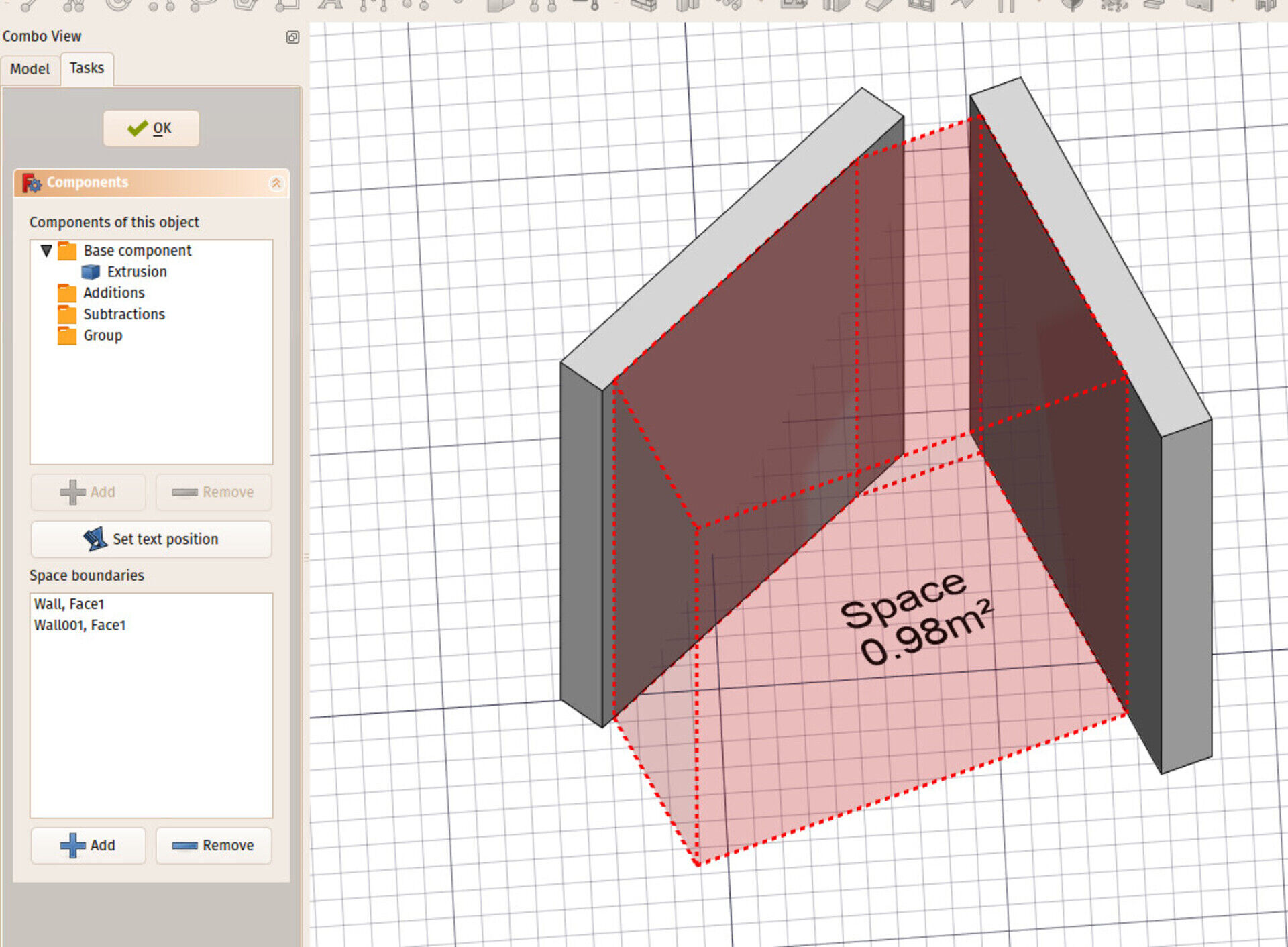This screenshot has height=947, width=1288.
Task: Switch to the Tasks tab
Action: tap(87, 68)
